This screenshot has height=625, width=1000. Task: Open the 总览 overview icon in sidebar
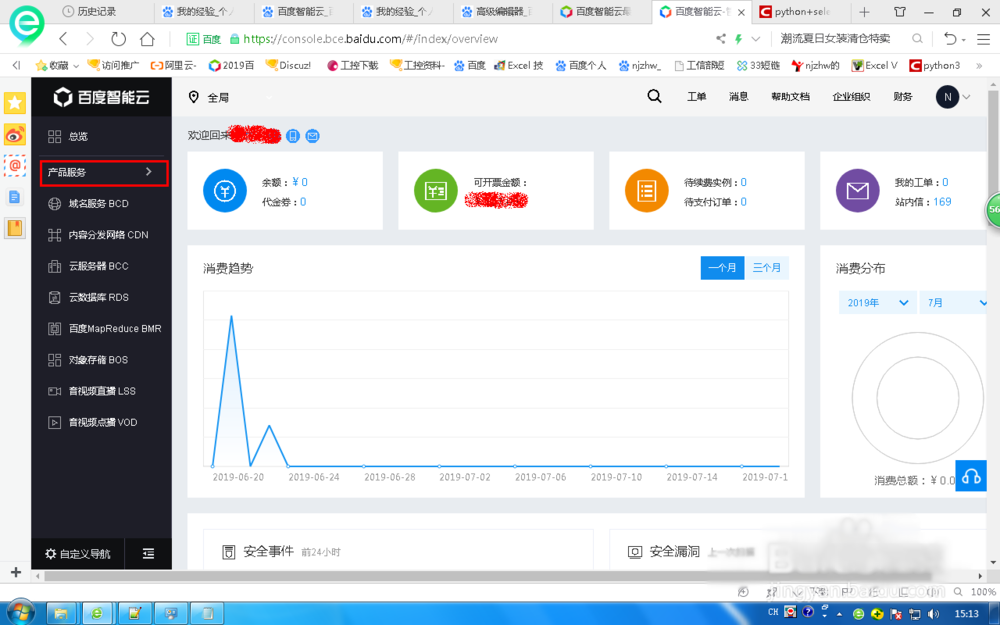point(54,136)
